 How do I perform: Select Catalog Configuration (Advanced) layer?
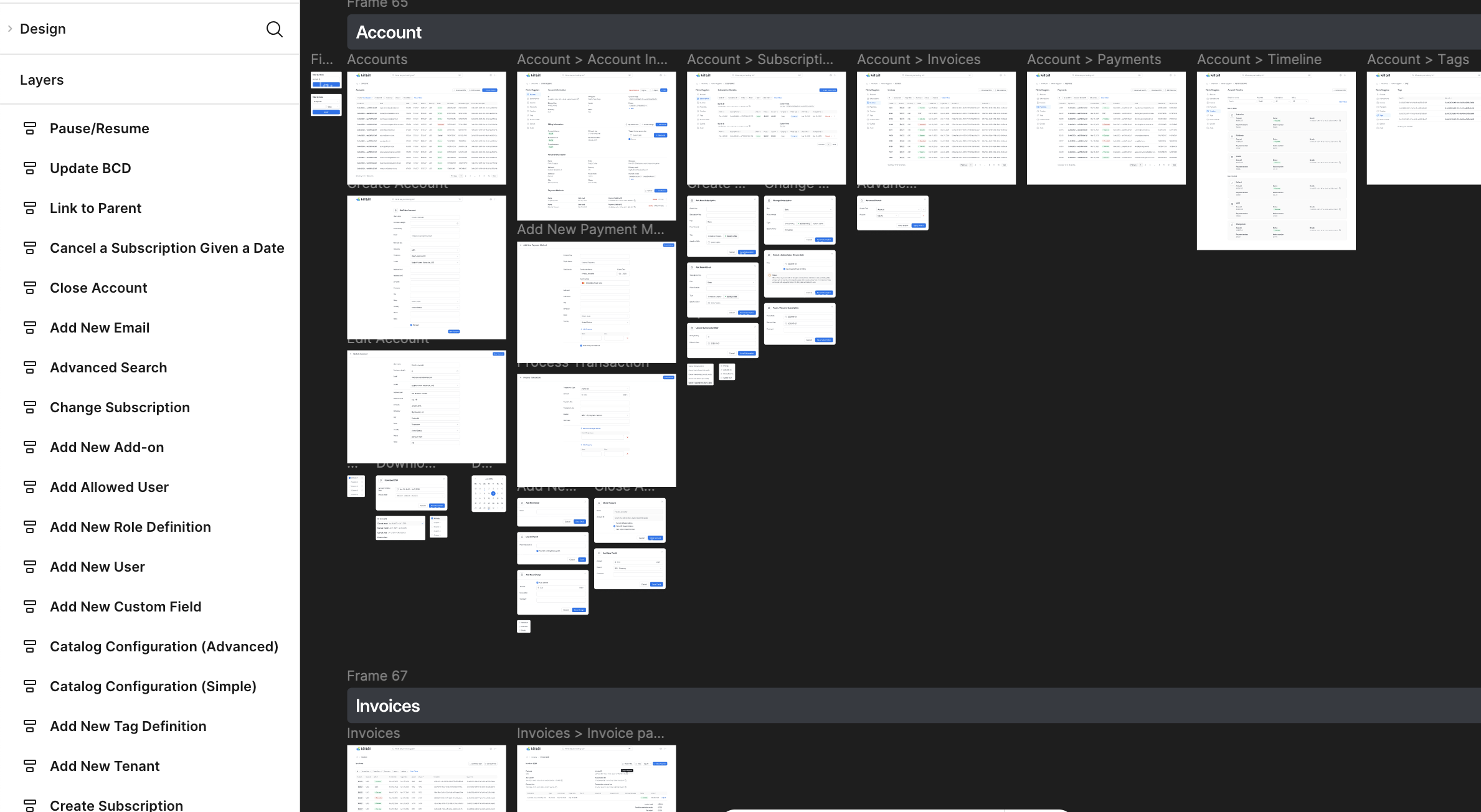pos(164,646)
